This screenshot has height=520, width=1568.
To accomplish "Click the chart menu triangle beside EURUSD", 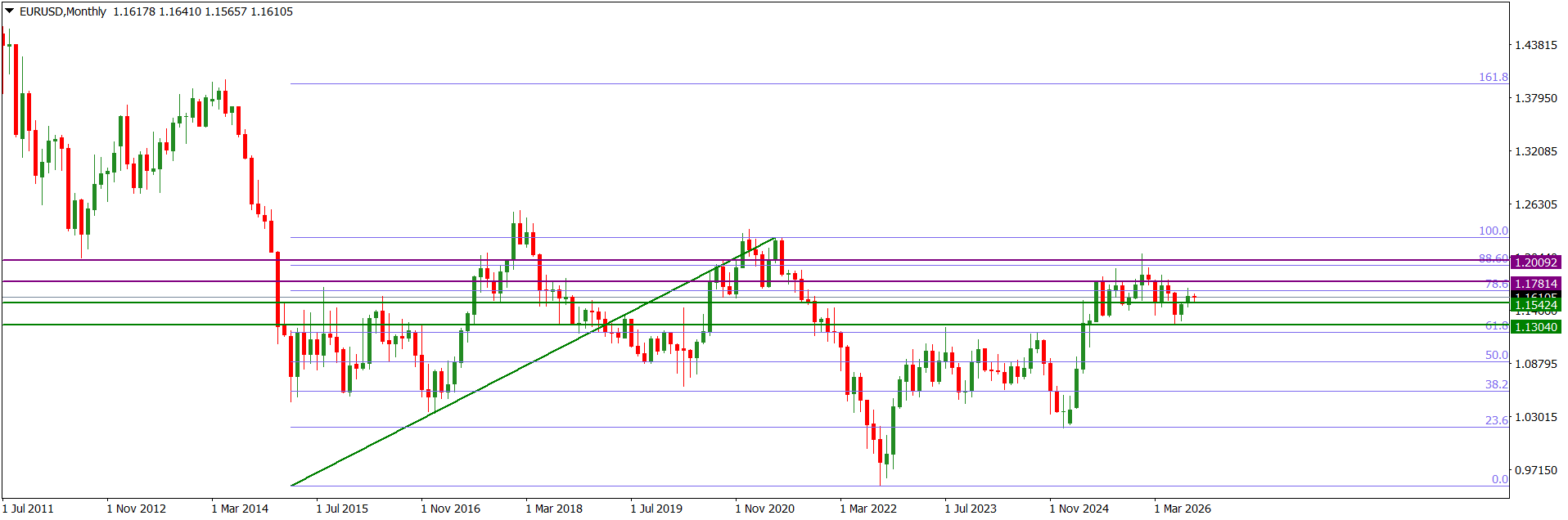I will (x=10, y=11).
